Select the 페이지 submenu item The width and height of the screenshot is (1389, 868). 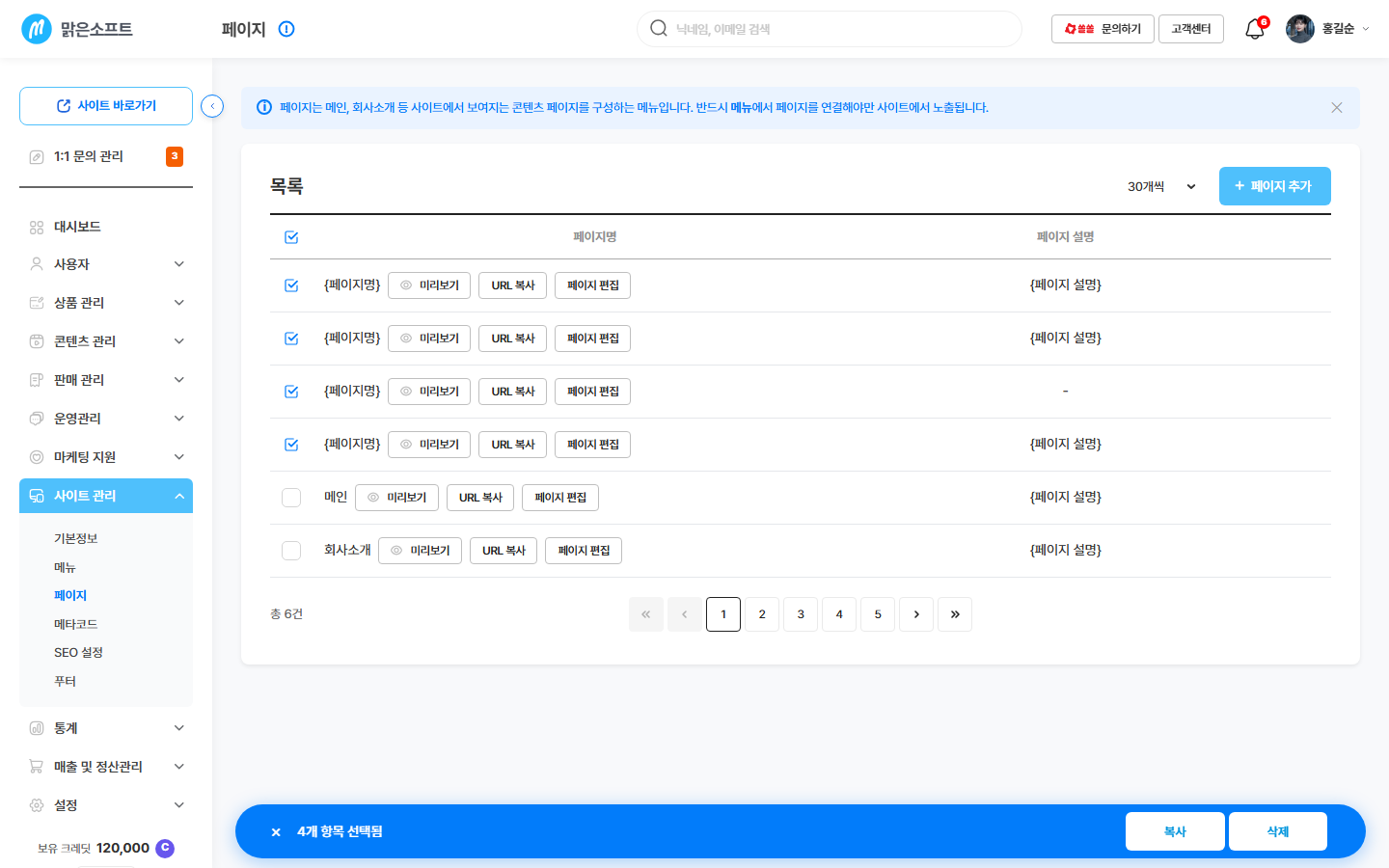pyautogui.click(x=70, y=596)
